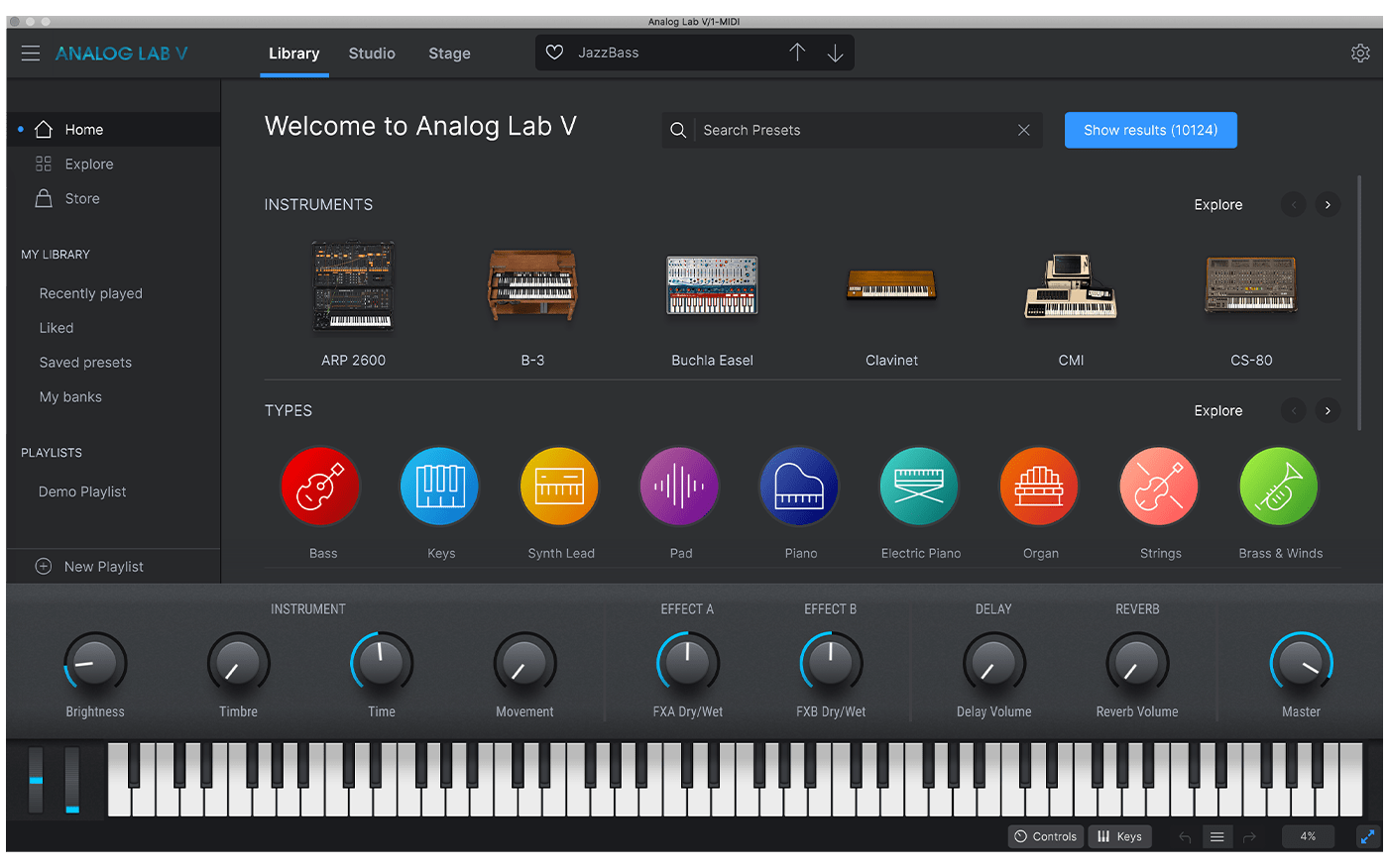Screen dimensions: 1388x868
Task: Select the Strings type icon
Action: [1160, 487]
